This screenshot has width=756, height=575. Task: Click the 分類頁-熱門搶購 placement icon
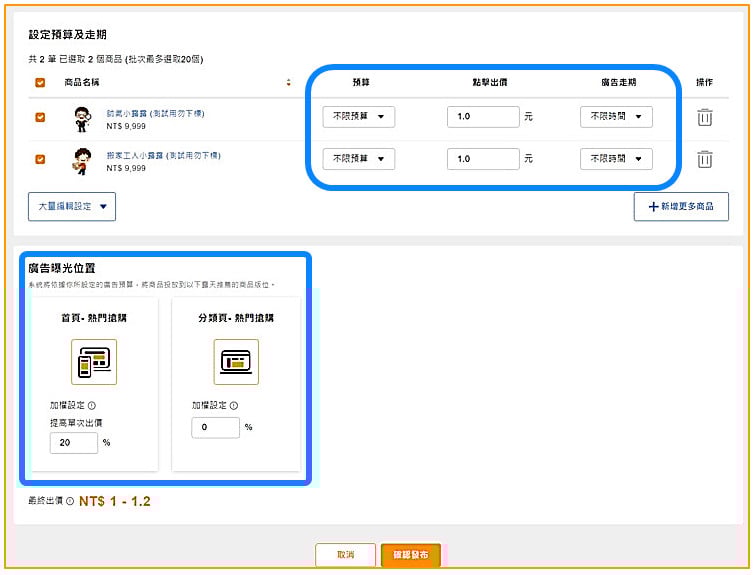(x=237, y=362)
